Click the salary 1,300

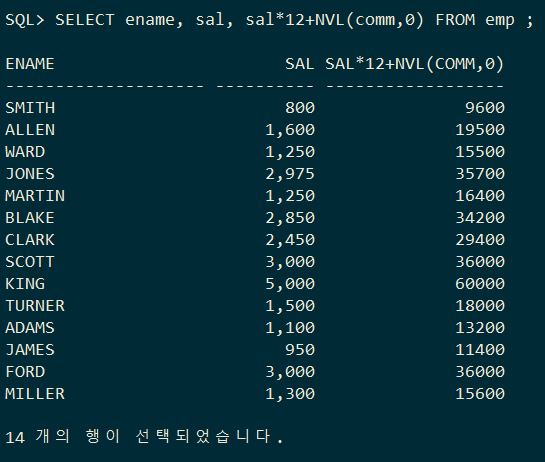[290, 394]
